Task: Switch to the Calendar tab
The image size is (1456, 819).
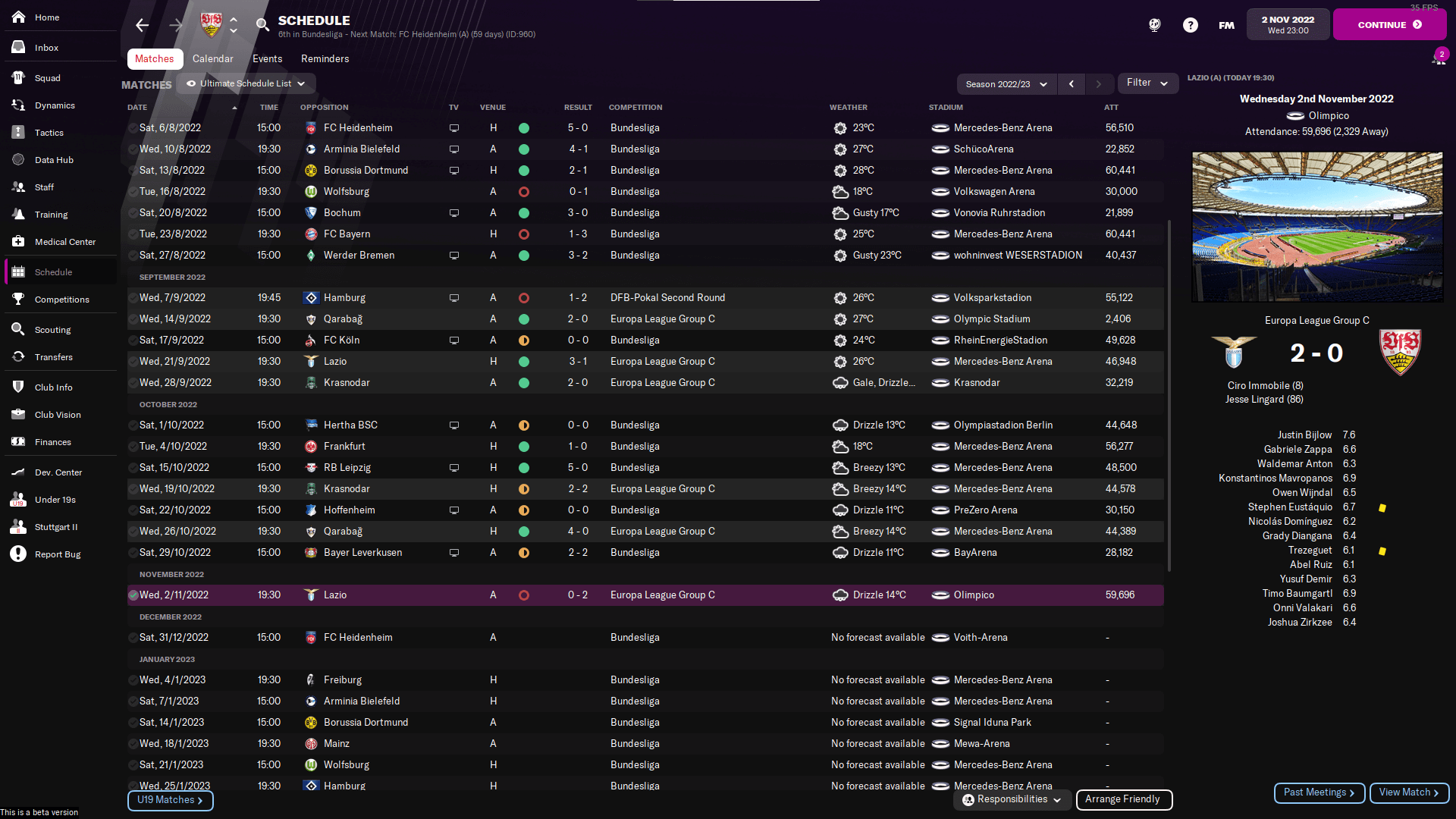Action: [x=212, y=58]
